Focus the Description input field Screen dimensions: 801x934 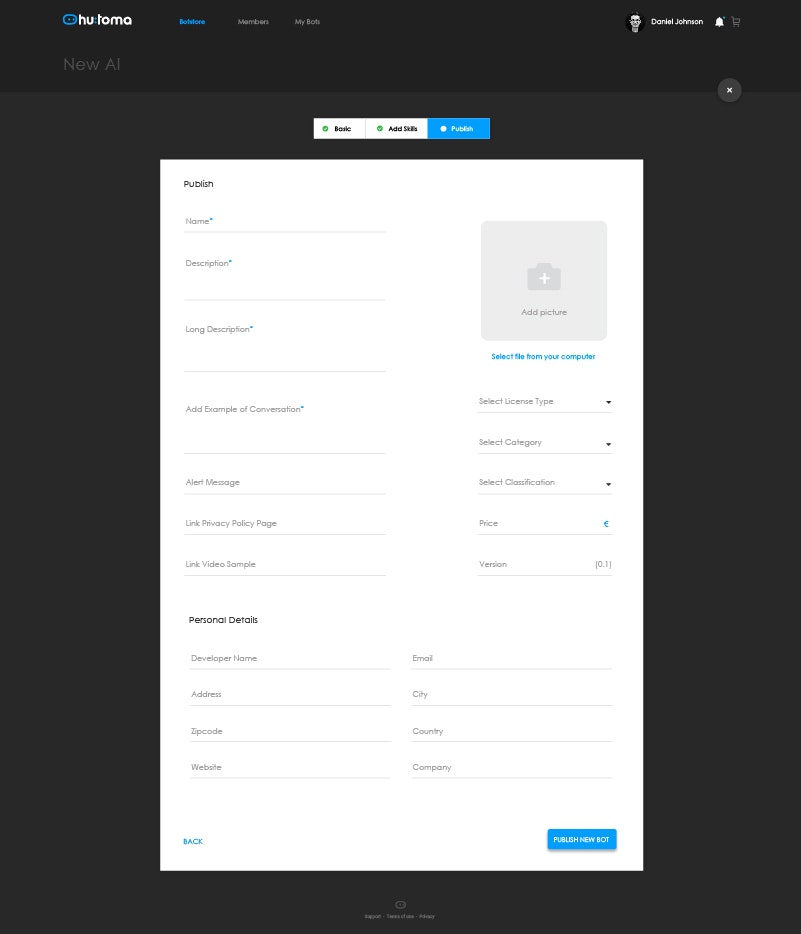pyautogui.click(x=285, y=279)
